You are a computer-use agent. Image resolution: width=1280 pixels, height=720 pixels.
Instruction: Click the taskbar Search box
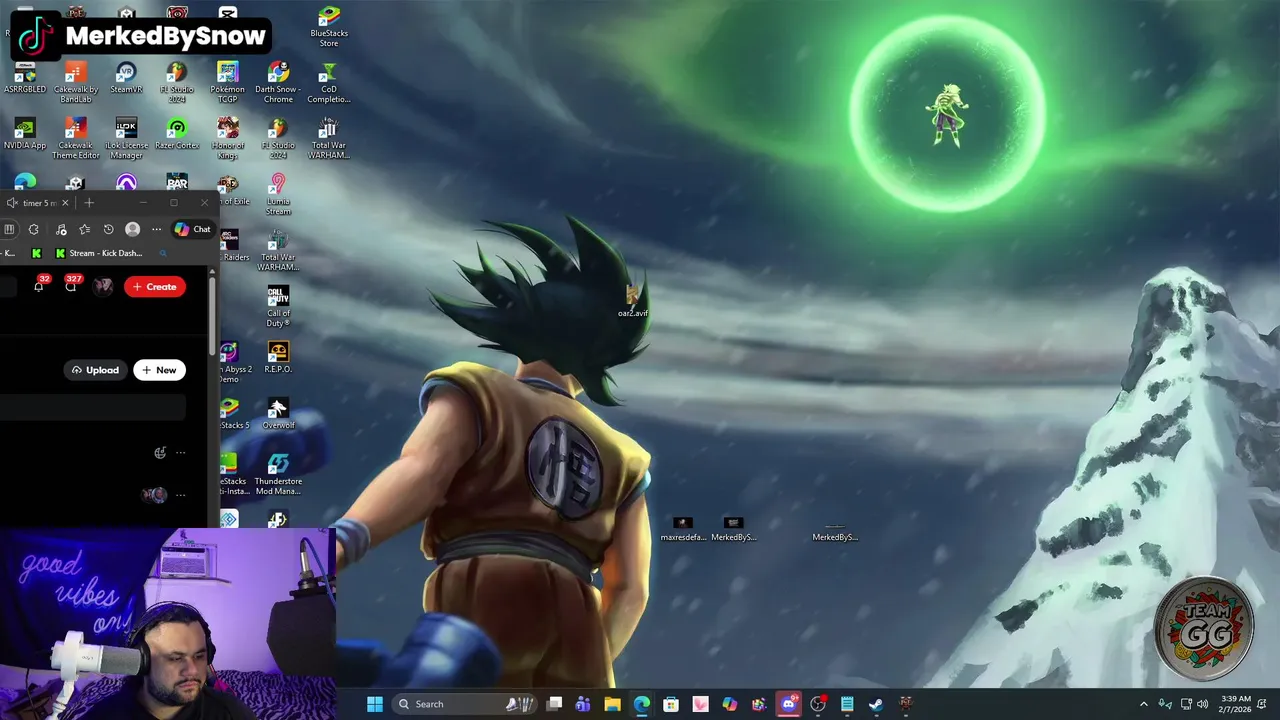coord(466,704)
